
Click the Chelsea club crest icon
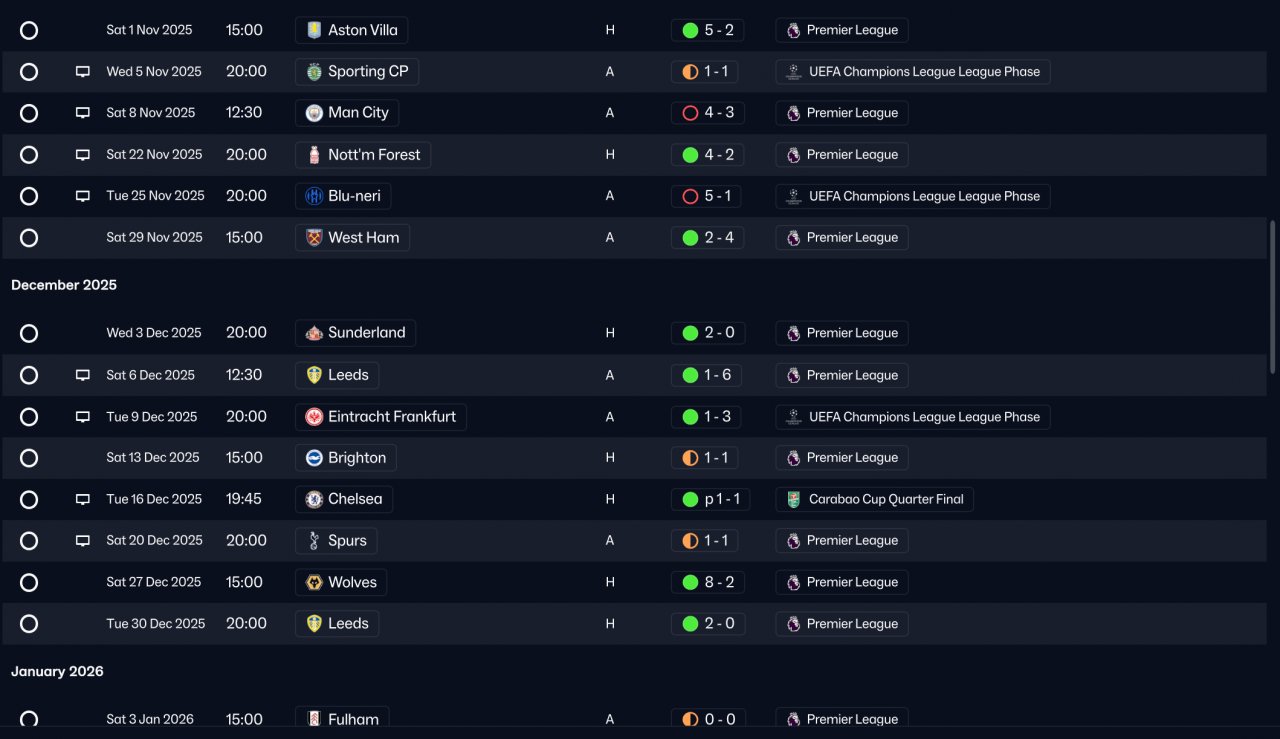point(314,499)
